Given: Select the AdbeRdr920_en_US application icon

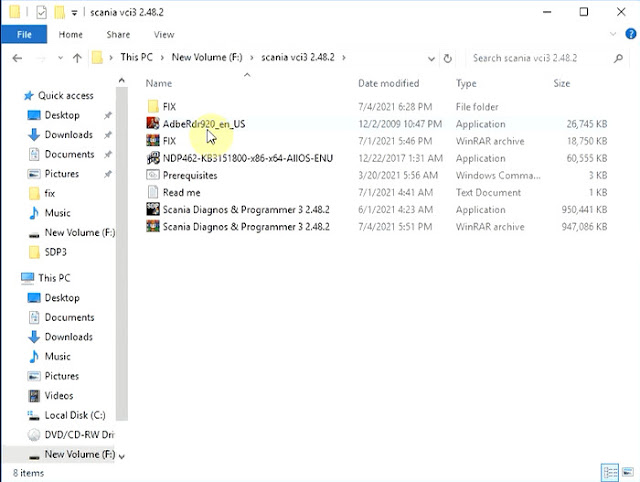Looking at the screenshot, I should pos(153,124).
